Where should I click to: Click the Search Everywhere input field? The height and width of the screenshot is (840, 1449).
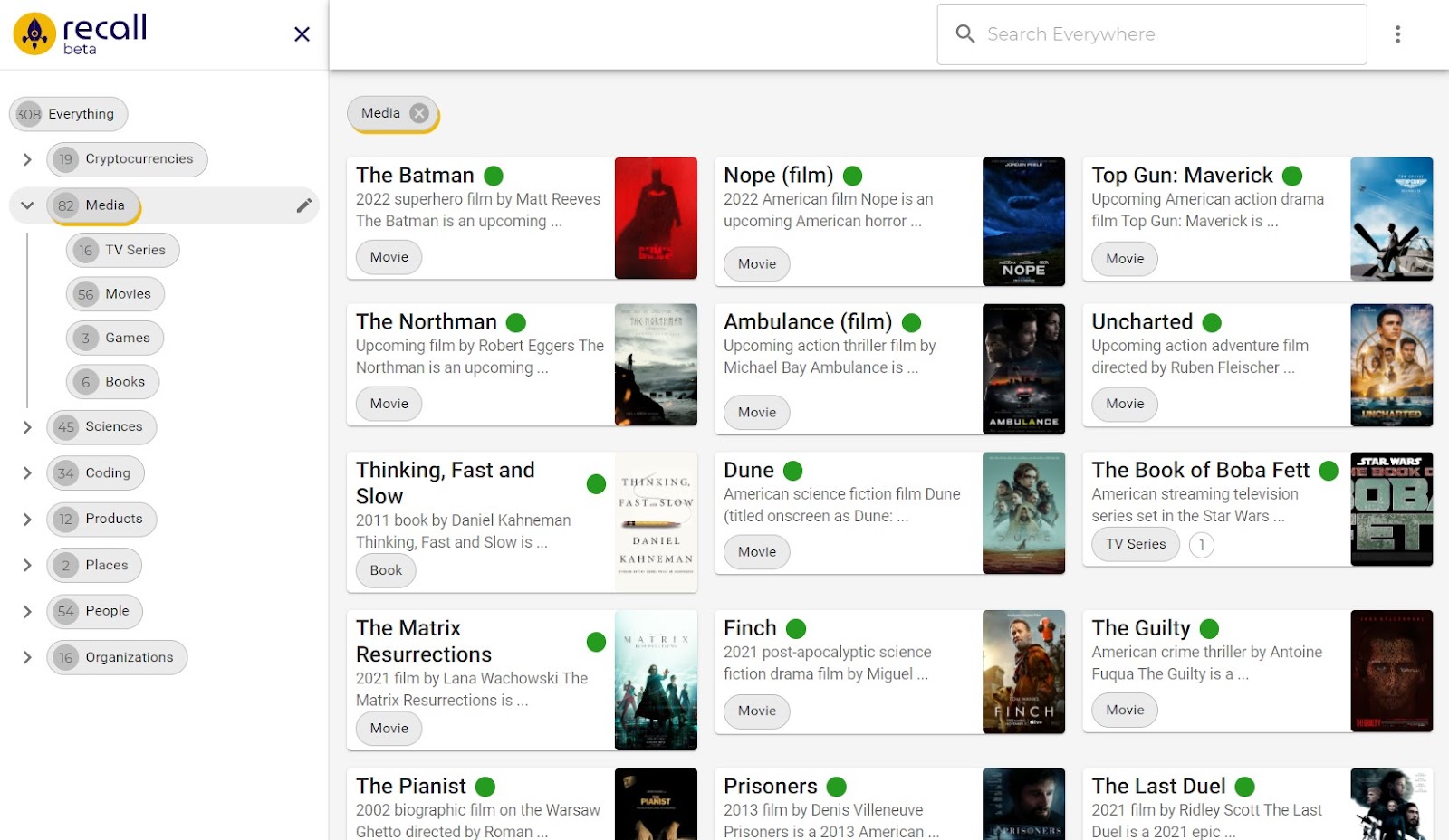(1152, 34)
